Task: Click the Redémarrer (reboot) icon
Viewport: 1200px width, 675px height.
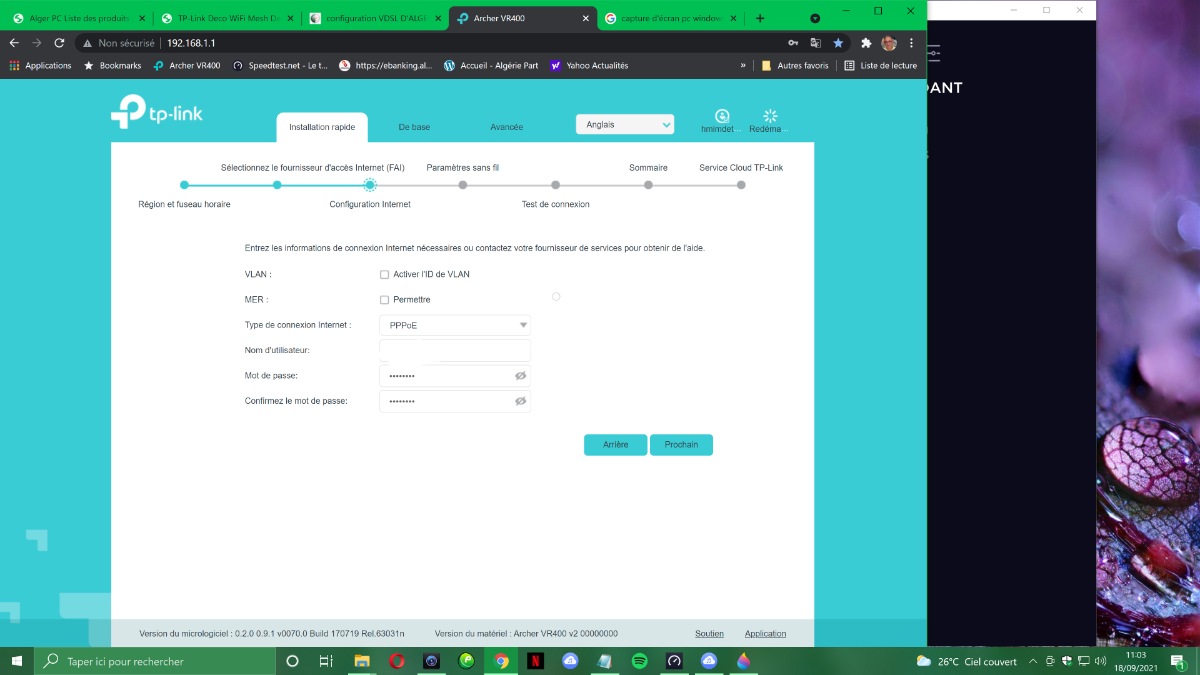Action: point(770,117)
